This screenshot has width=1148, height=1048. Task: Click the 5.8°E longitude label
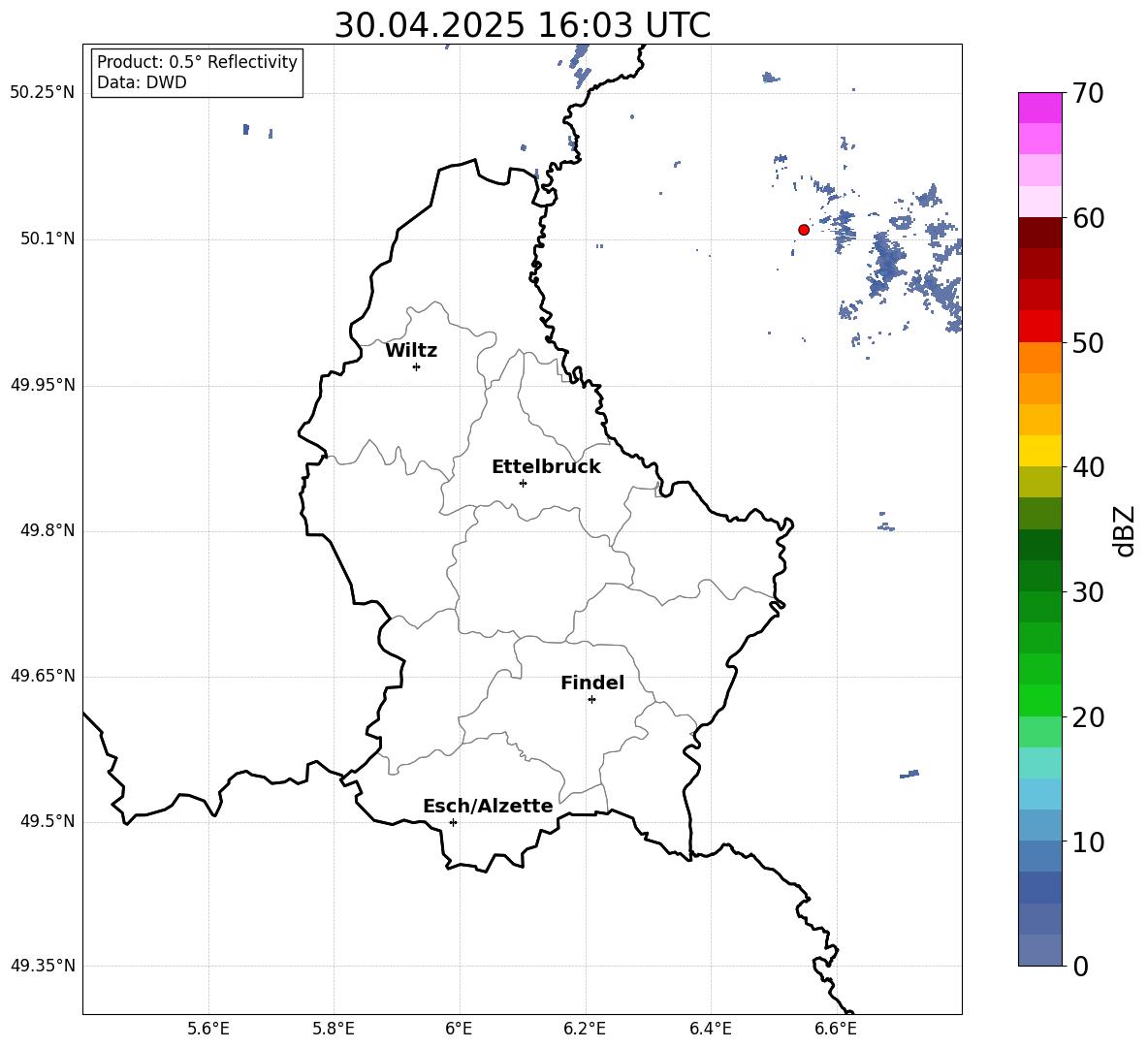334,1030
